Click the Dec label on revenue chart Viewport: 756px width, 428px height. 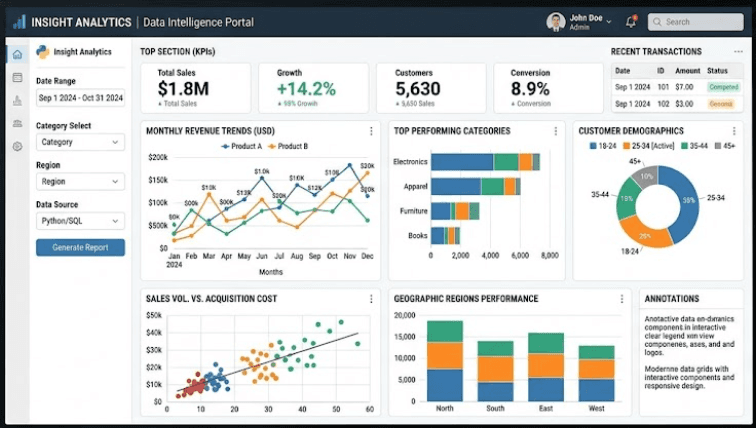pos(367,256)
